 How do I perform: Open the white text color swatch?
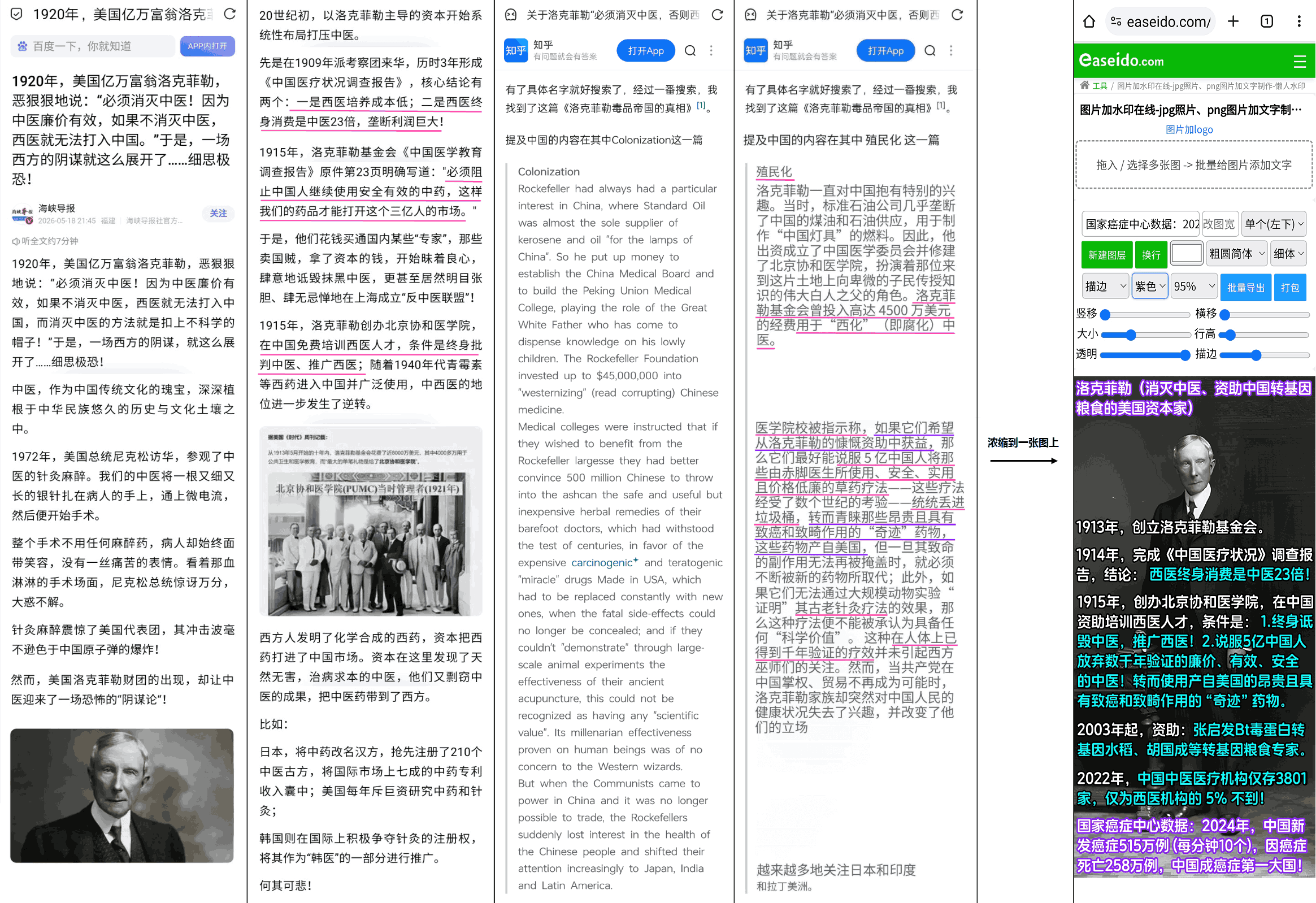pyautogui.click(x=1186, y=253)
